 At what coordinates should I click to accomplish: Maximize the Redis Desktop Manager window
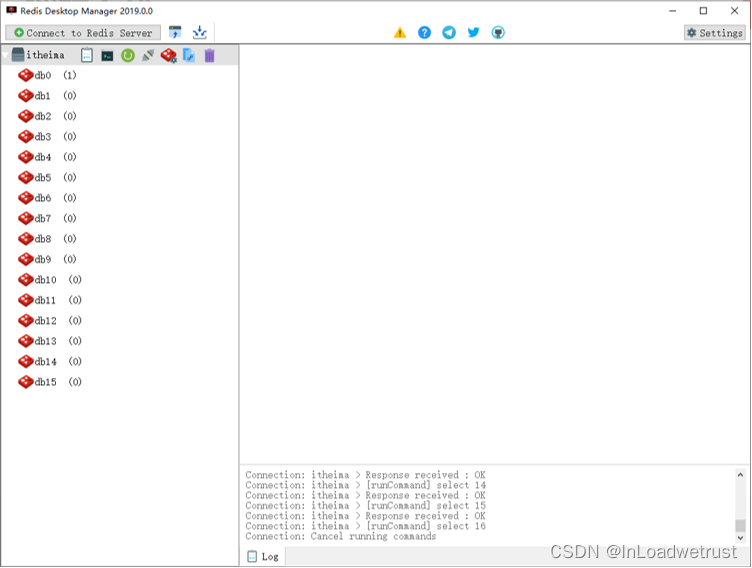tap(703, 11)
